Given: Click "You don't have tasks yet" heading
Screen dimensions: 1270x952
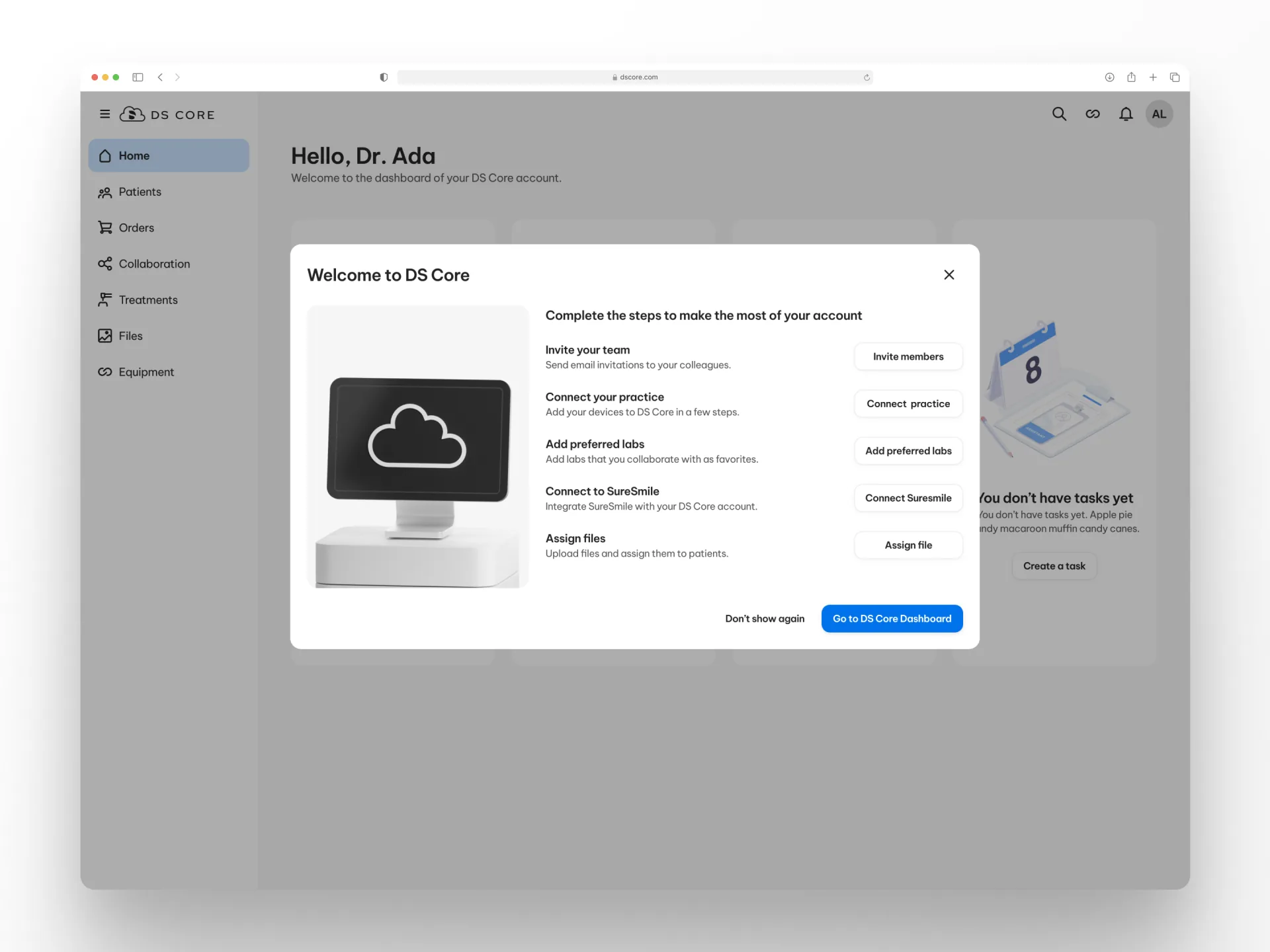Looking at the screenshot, I should click(1056, 498).
